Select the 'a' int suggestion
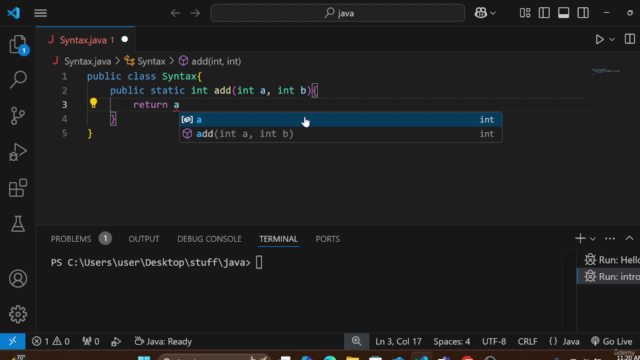The height and width of the screenshot is (360, 640). [341, 120]
